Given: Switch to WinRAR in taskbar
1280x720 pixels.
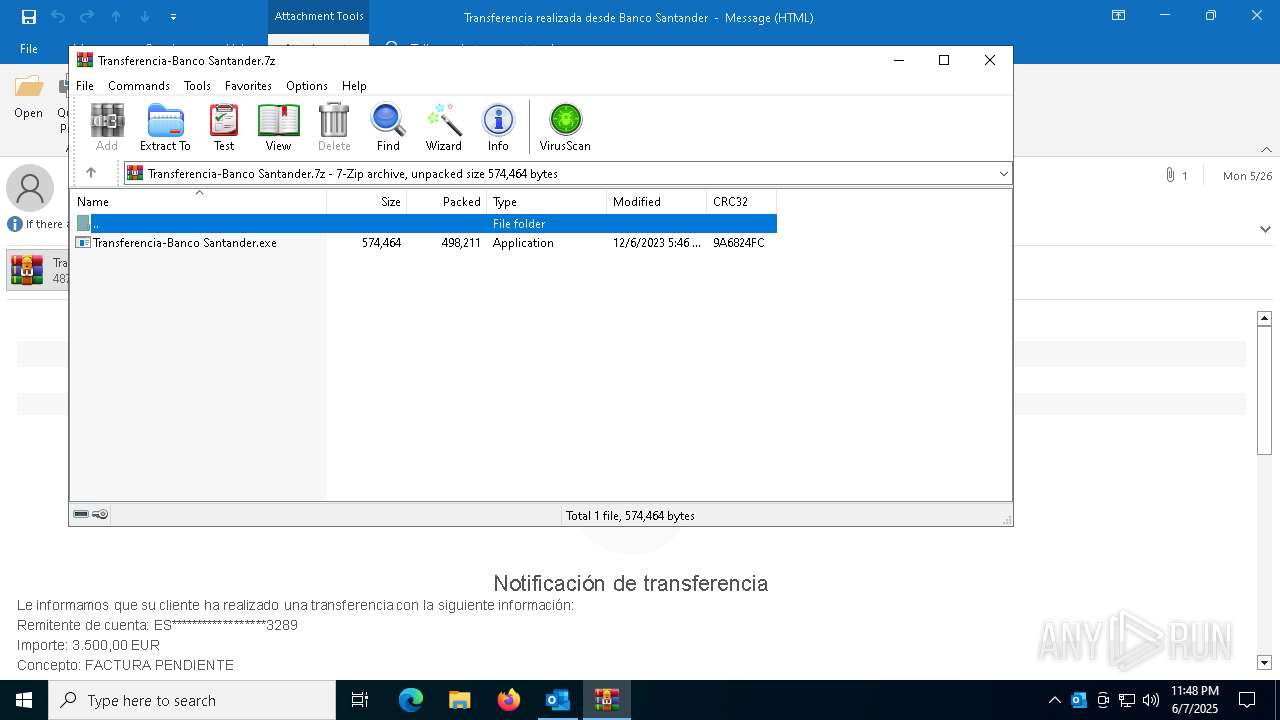Looking at the screenshot, I should click(x=607, y=700).
